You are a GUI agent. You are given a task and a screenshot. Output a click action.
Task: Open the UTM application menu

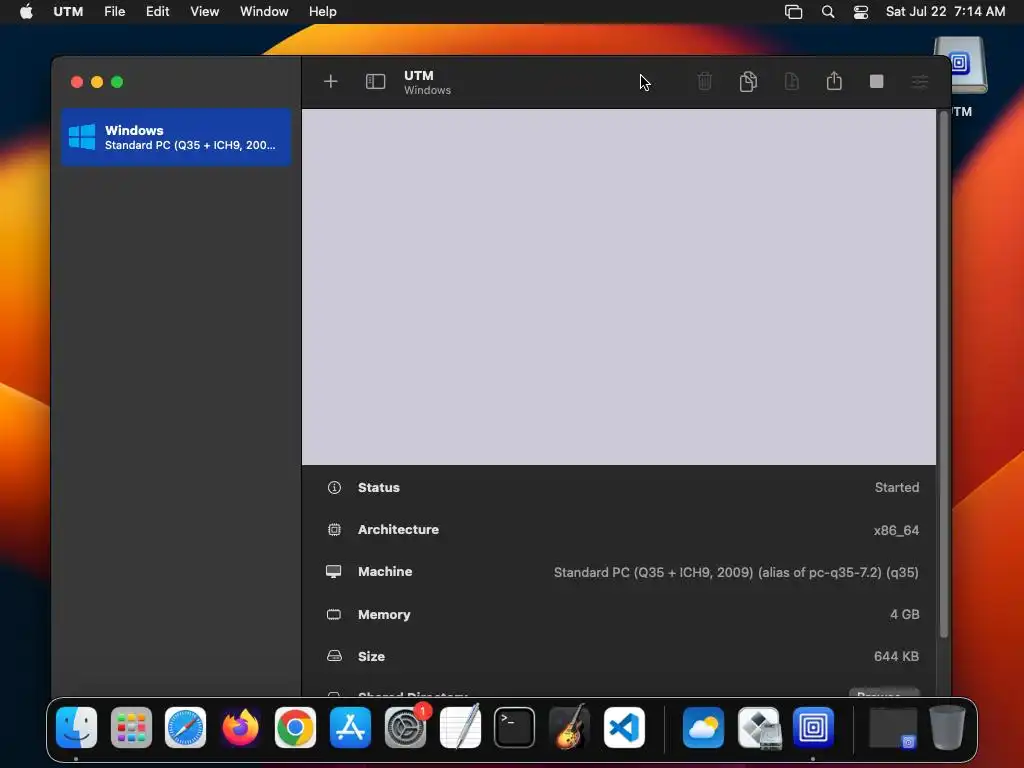coord(68,12)
